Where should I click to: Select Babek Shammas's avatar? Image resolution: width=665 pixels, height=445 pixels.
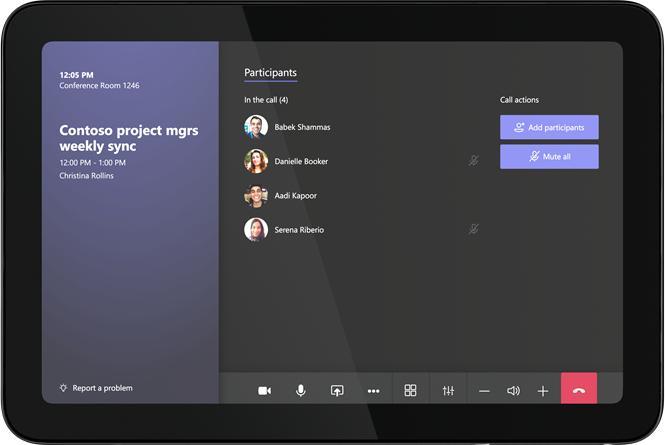coord(256,127)
